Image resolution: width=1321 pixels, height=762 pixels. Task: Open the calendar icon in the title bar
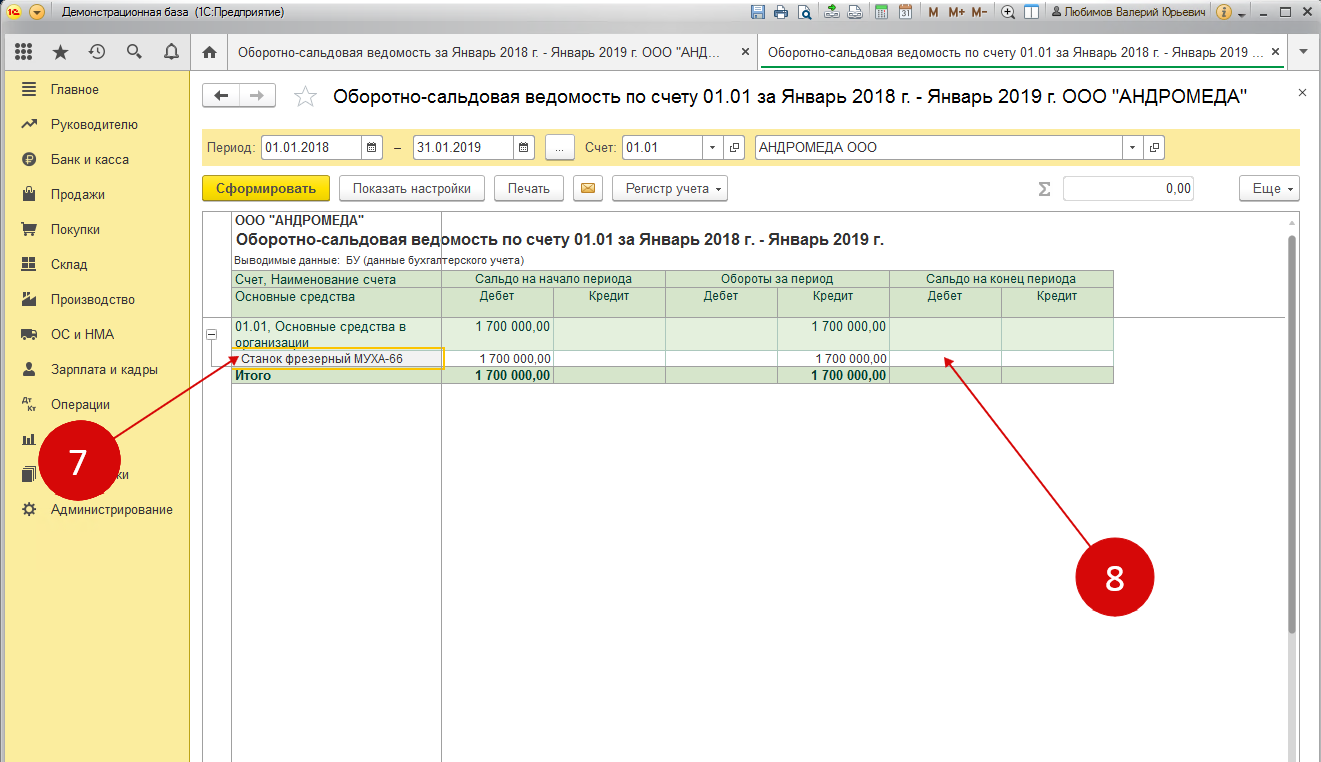905,13
